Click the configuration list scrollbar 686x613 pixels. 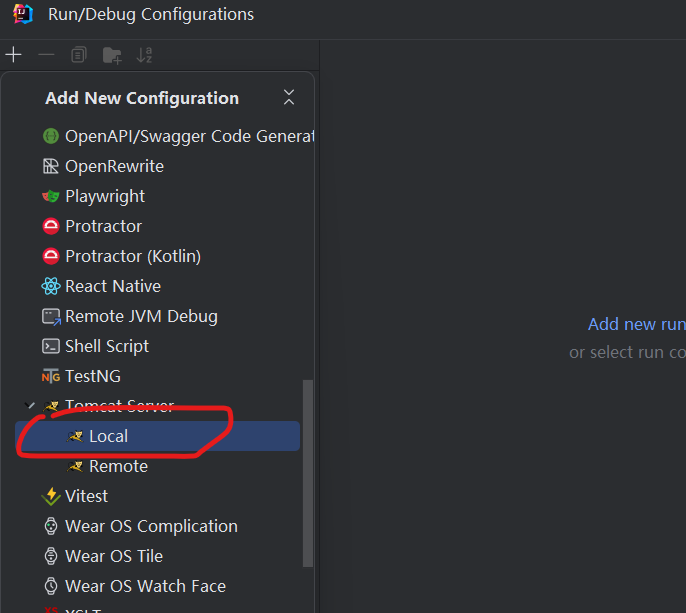pos(308,473)
